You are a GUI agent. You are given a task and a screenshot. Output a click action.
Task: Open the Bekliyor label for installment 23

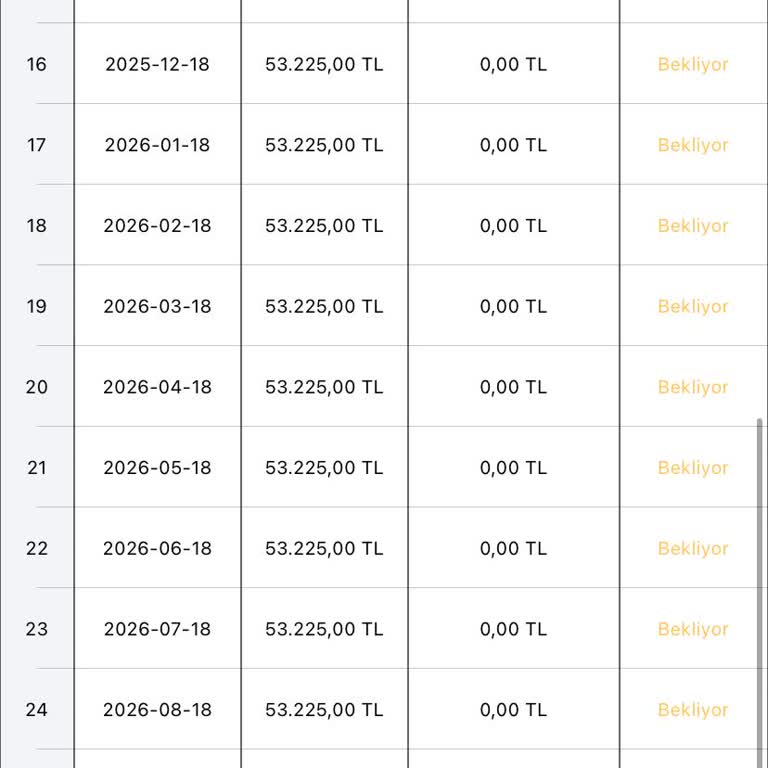[693, 629]
